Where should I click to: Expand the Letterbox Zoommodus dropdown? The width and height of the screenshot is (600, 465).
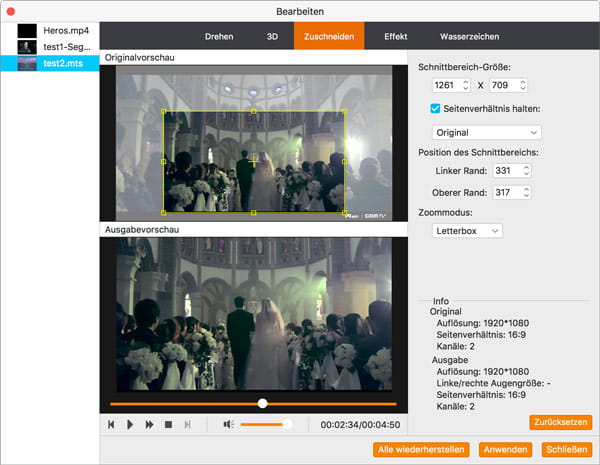pyautogui.click(x=468, y=230)
